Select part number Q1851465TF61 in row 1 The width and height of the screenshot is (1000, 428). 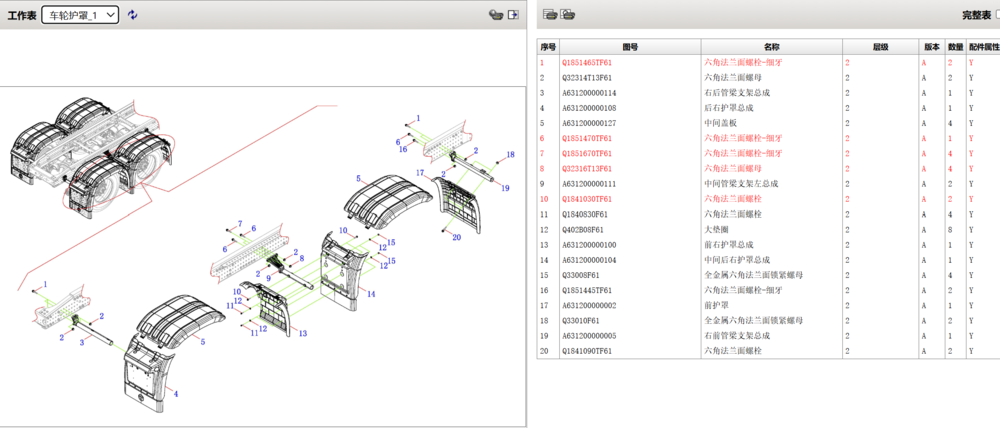588,62
